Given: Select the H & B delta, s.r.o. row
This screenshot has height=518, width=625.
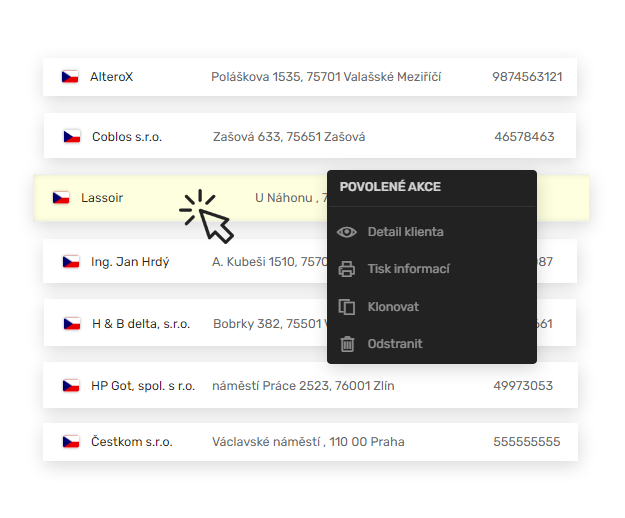Looking at the screenshot, I should pos(141,324).
